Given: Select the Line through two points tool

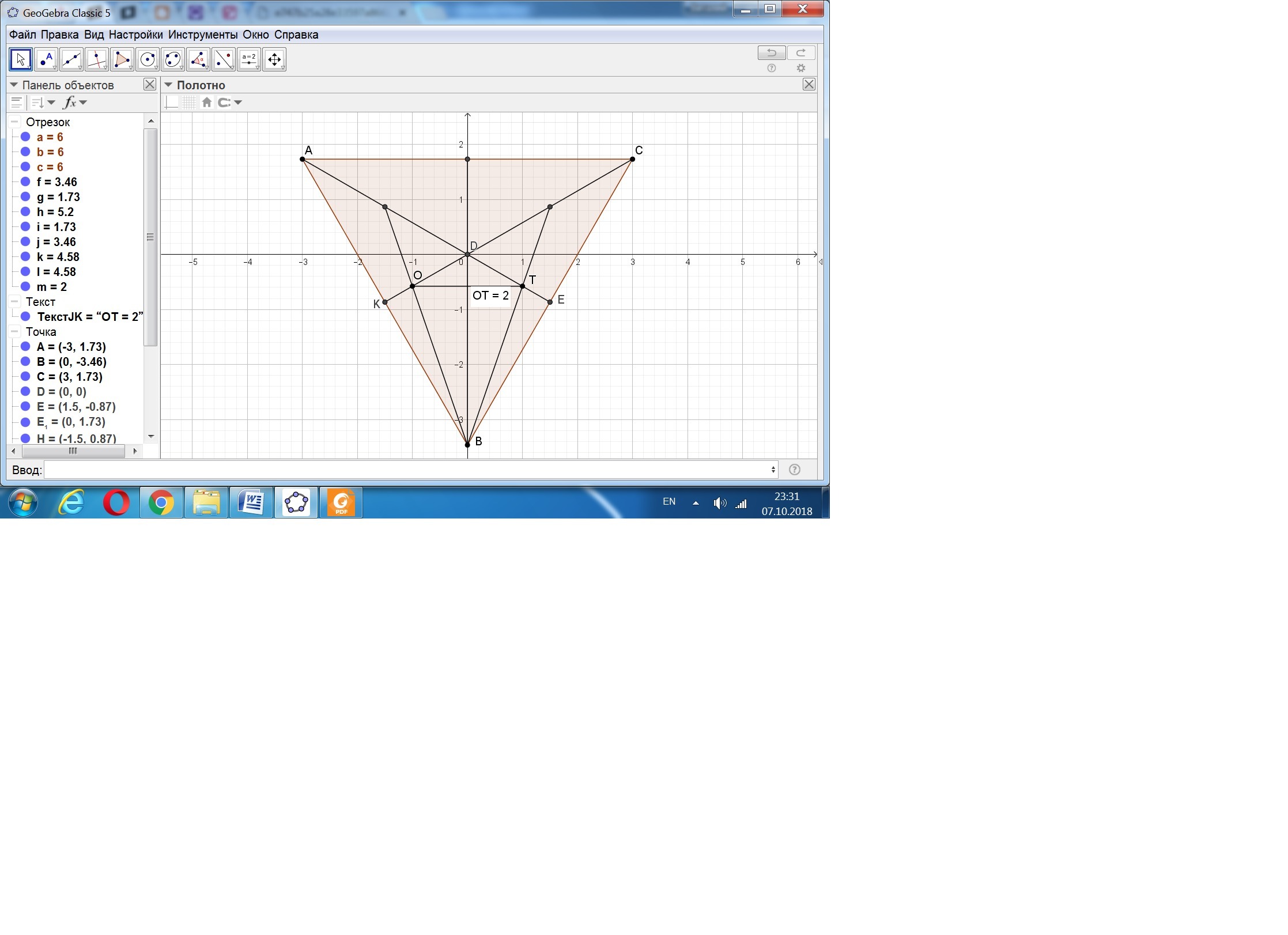Looking at the screenshot, I should (x=71, y=59).
